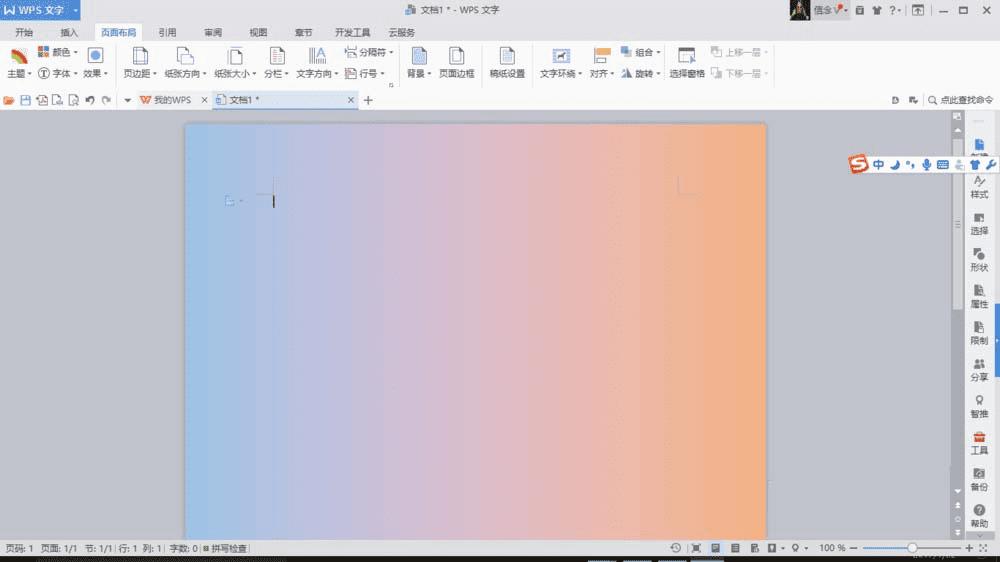
Task: Click 上移一层 bring forward
Action: tap(739, 52)
